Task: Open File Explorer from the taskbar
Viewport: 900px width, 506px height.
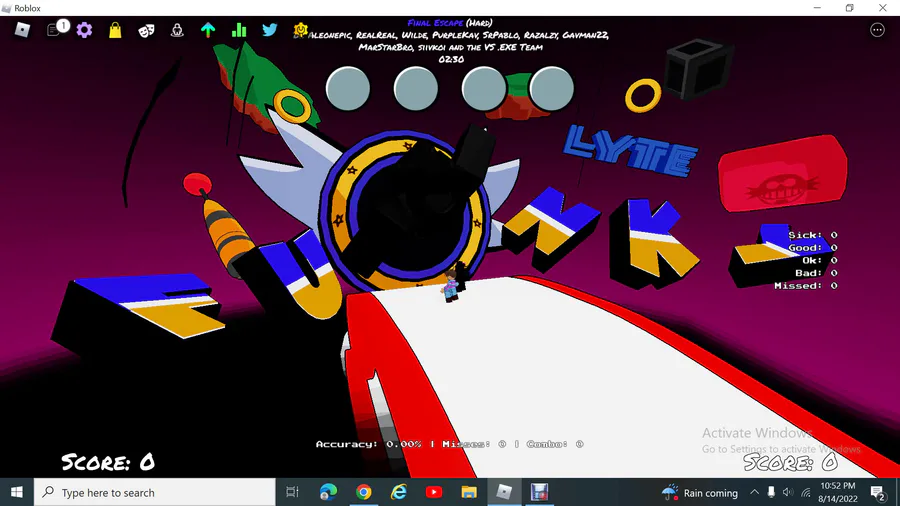Action: tap(469, 492)
